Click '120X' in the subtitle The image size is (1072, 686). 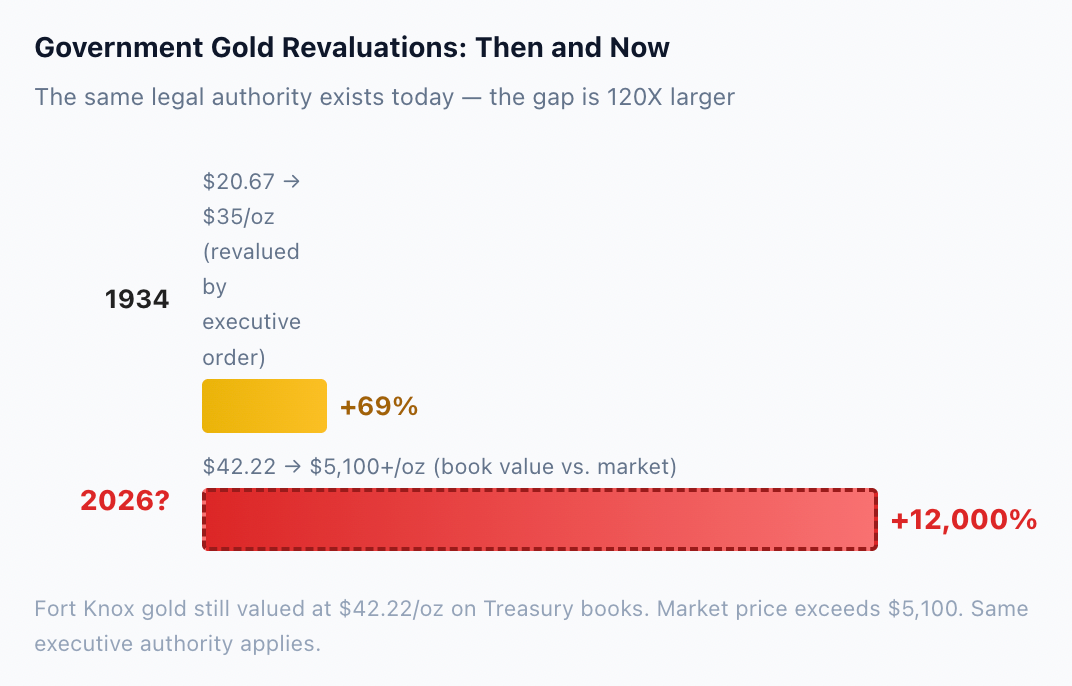tap(634, 97)
